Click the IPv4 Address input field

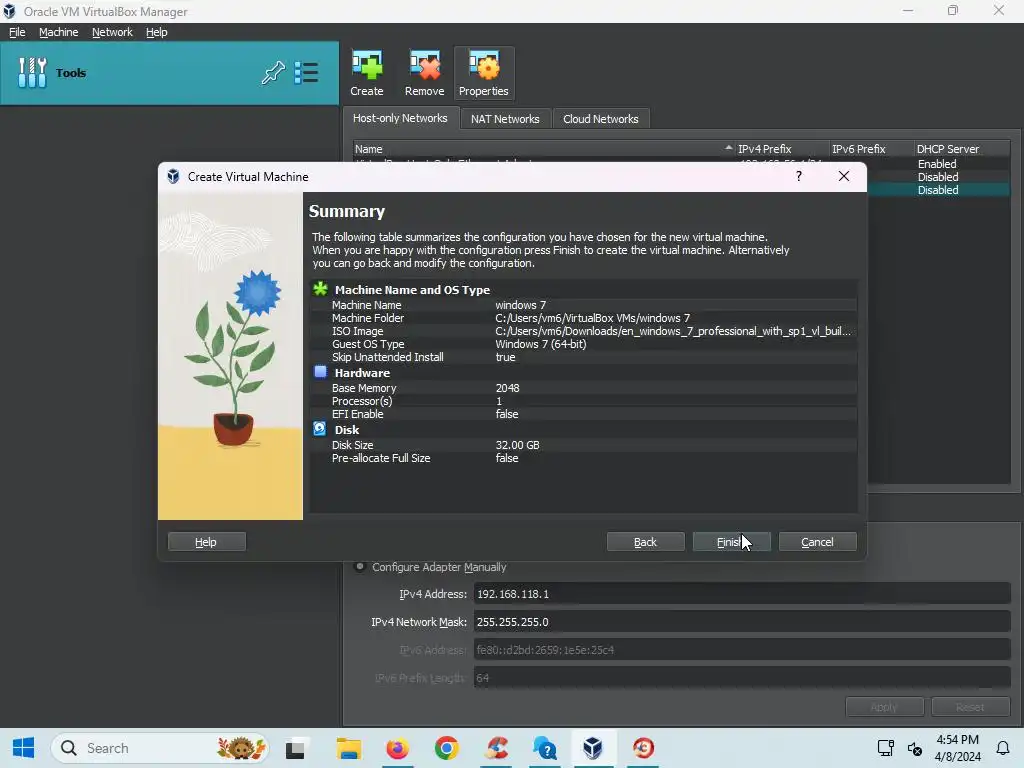point(742,594)
